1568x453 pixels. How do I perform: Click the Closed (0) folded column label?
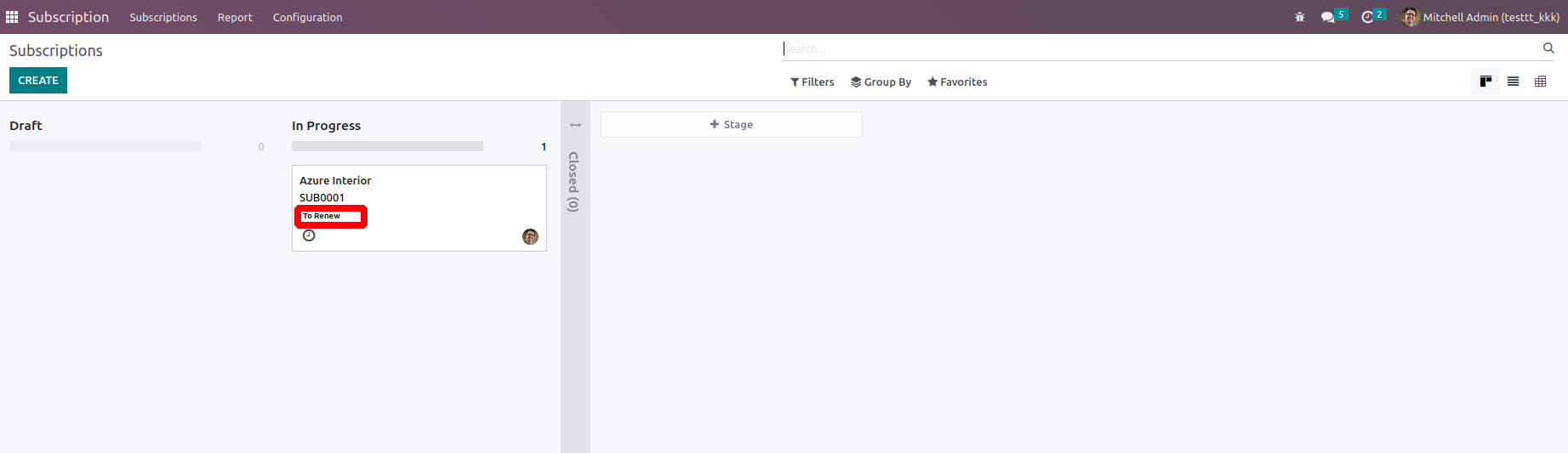tap(573, 182)
